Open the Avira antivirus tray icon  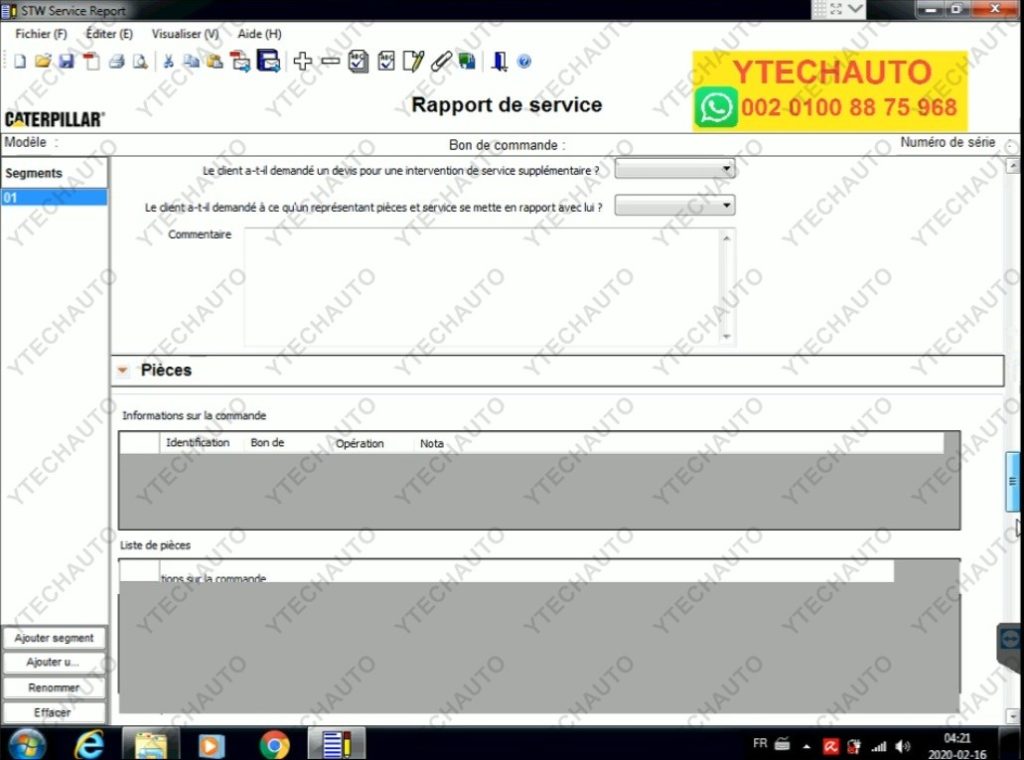coord(830,746)
